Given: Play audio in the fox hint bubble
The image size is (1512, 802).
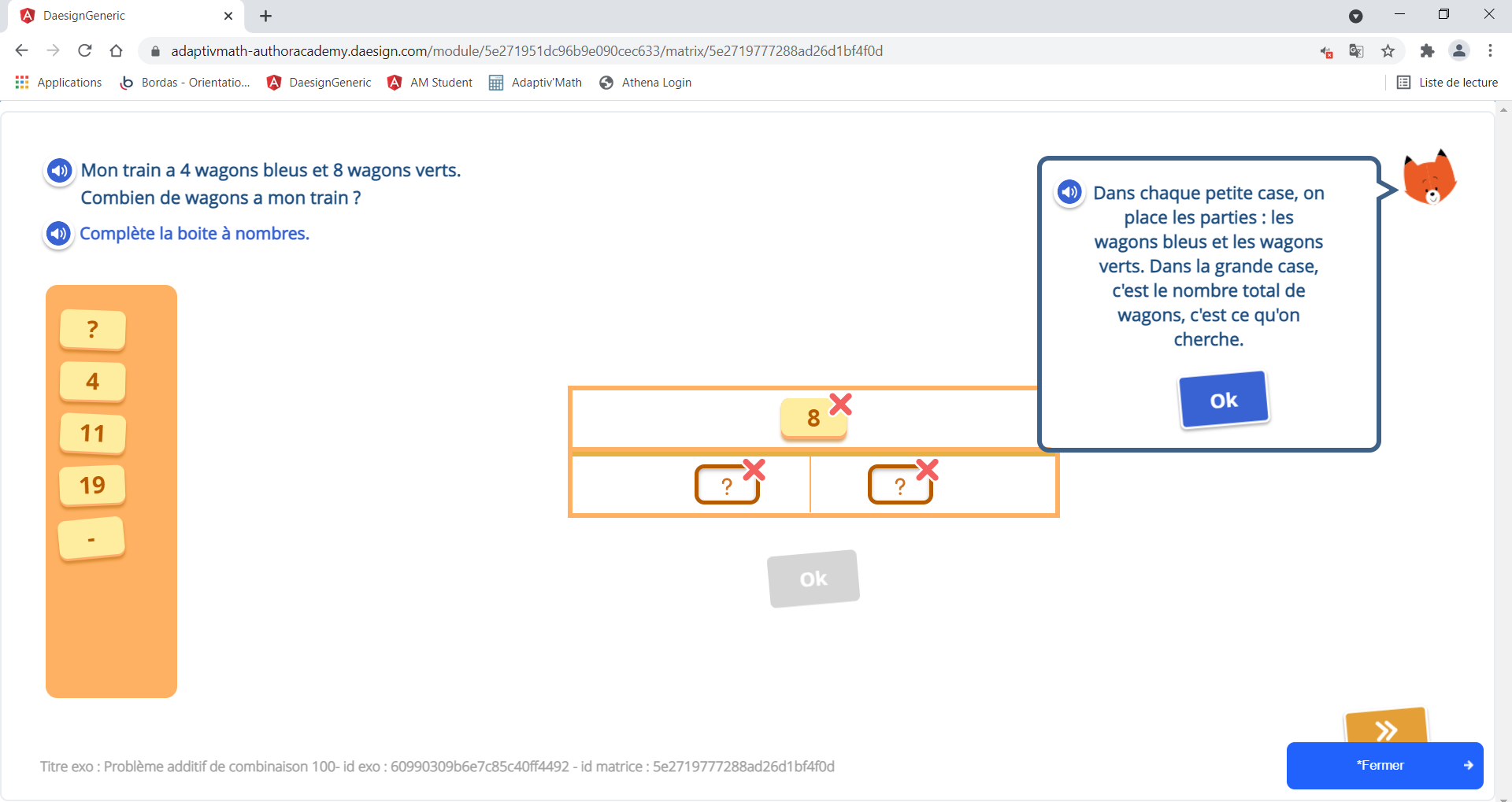Looking at the screenshot, I should pyautogui.click(x=1069, y=192).
